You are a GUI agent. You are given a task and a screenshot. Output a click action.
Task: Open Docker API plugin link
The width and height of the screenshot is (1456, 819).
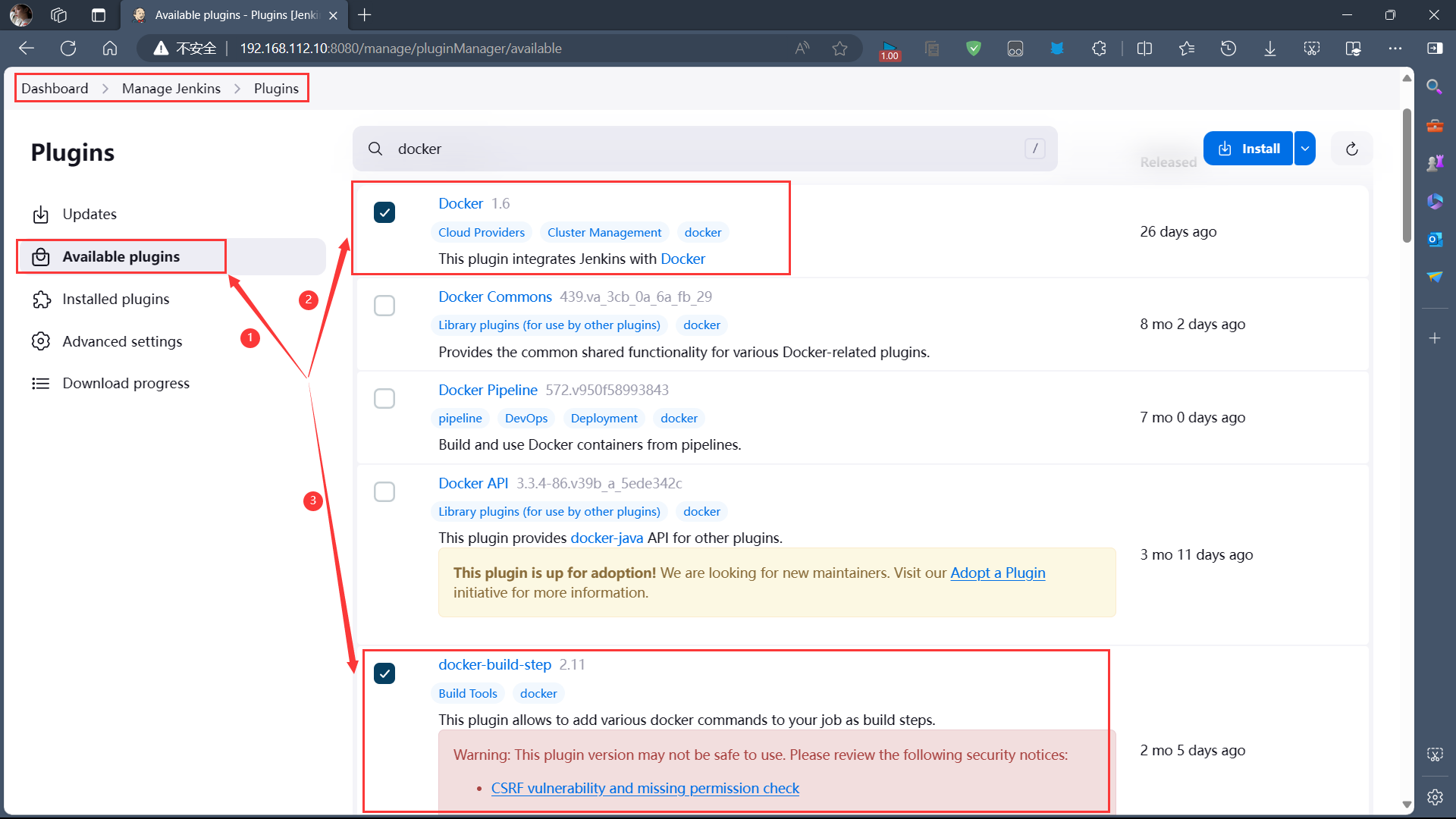click(473, 483)
